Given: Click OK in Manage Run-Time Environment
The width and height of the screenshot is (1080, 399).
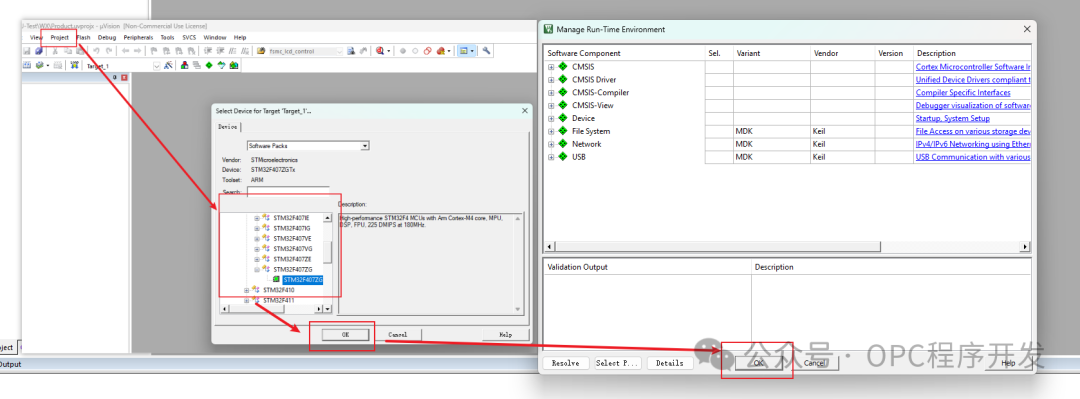Looking at the screenshot, I should (x=758, y=362).
